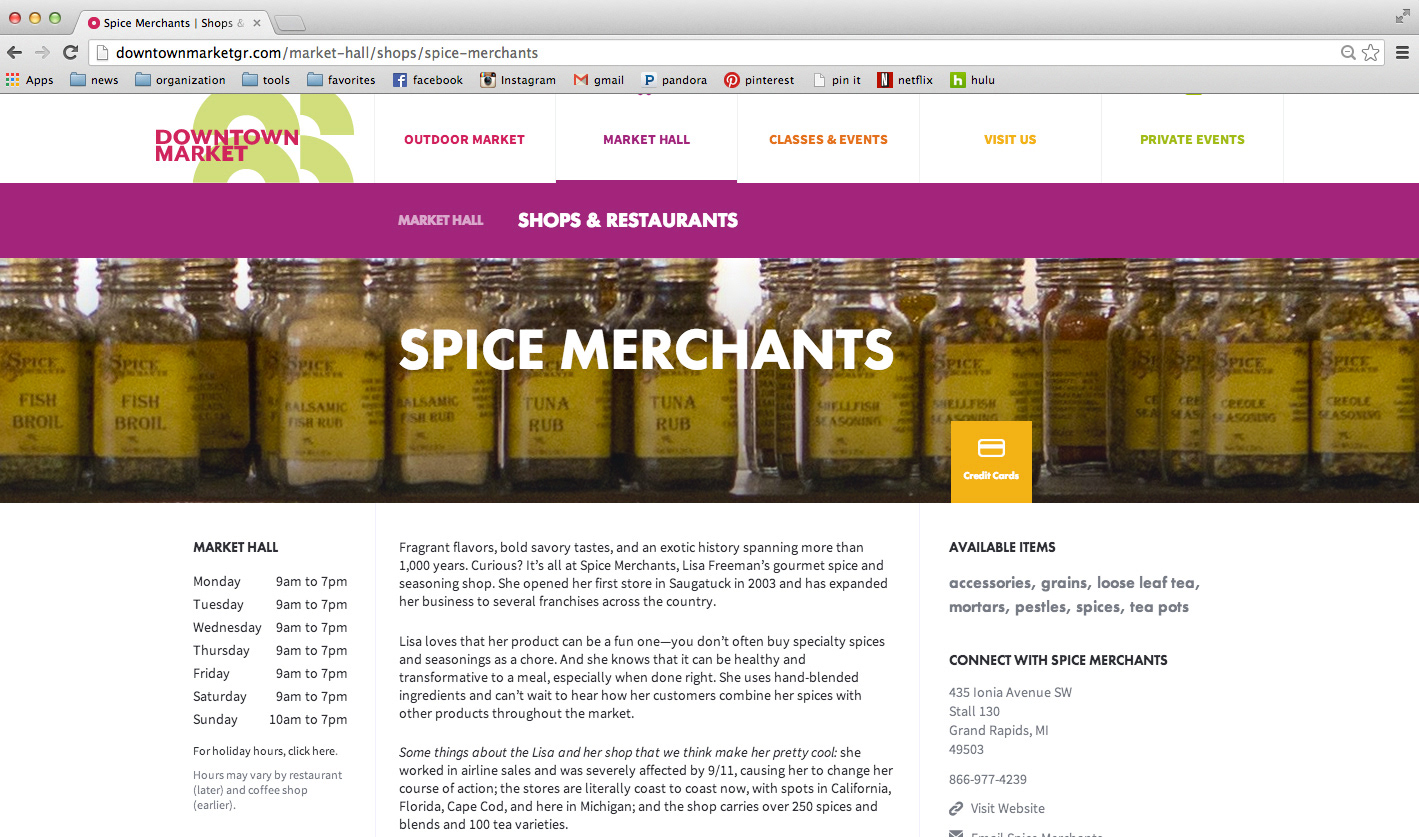
Task: Open the Instagram bookmark
Action: 518,80
